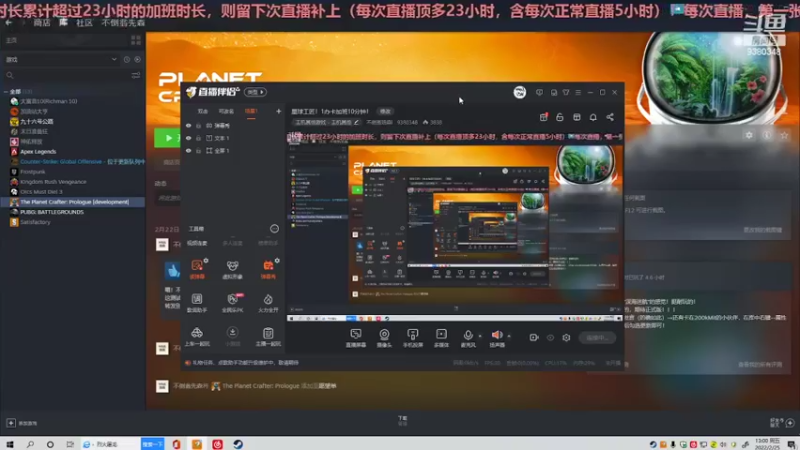800x450 pixels.
Task: Click 修改 button next to stream title
Action: point(385,111)
